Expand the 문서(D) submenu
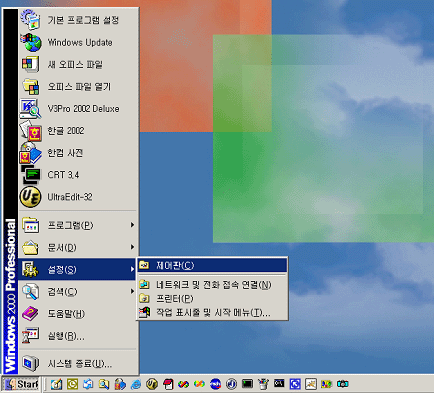Image resolution: width=434 pixels, height=393 pixels. pos(78,247)
